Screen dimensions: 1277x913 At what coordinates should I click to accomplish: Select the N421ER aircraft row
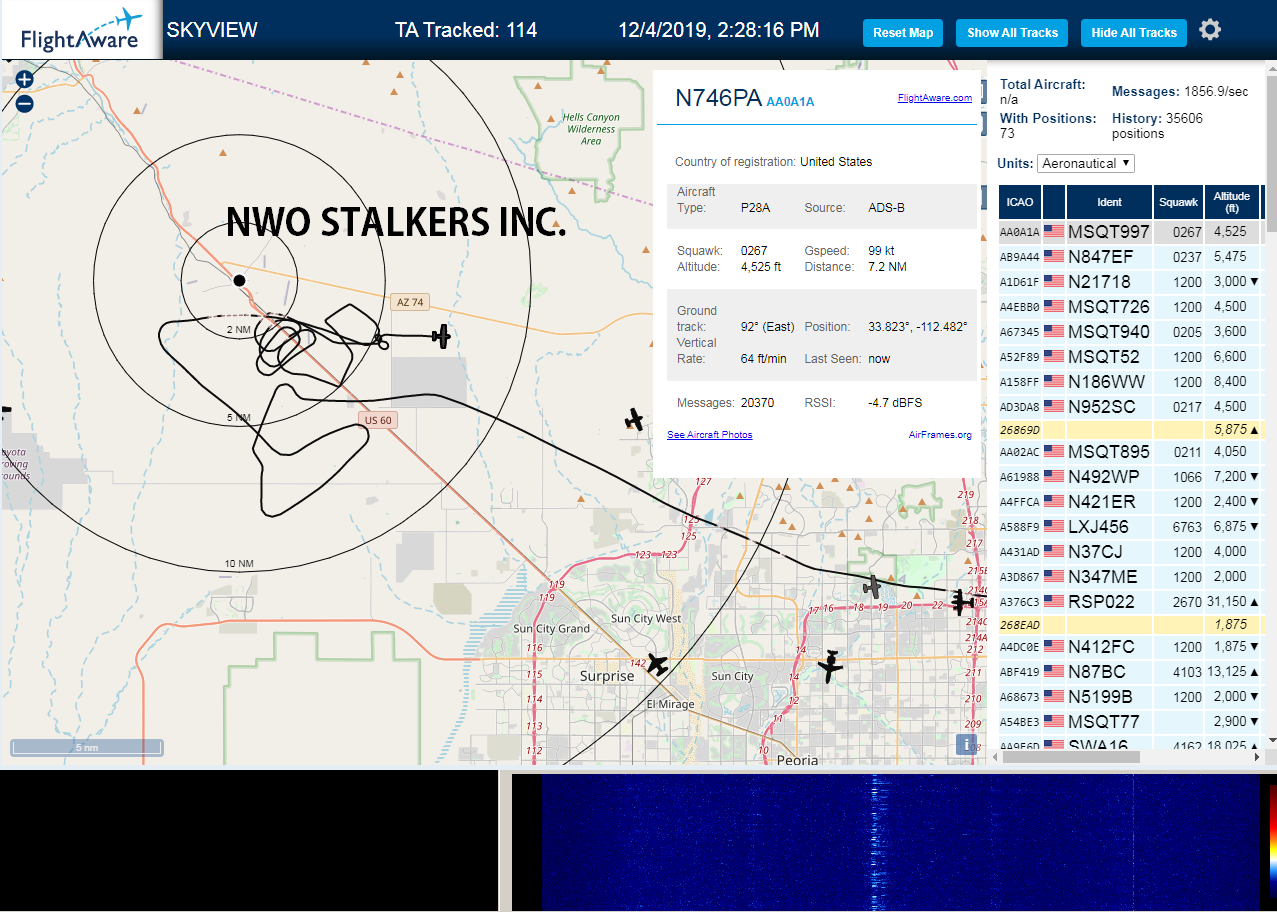pos(1130,502)
